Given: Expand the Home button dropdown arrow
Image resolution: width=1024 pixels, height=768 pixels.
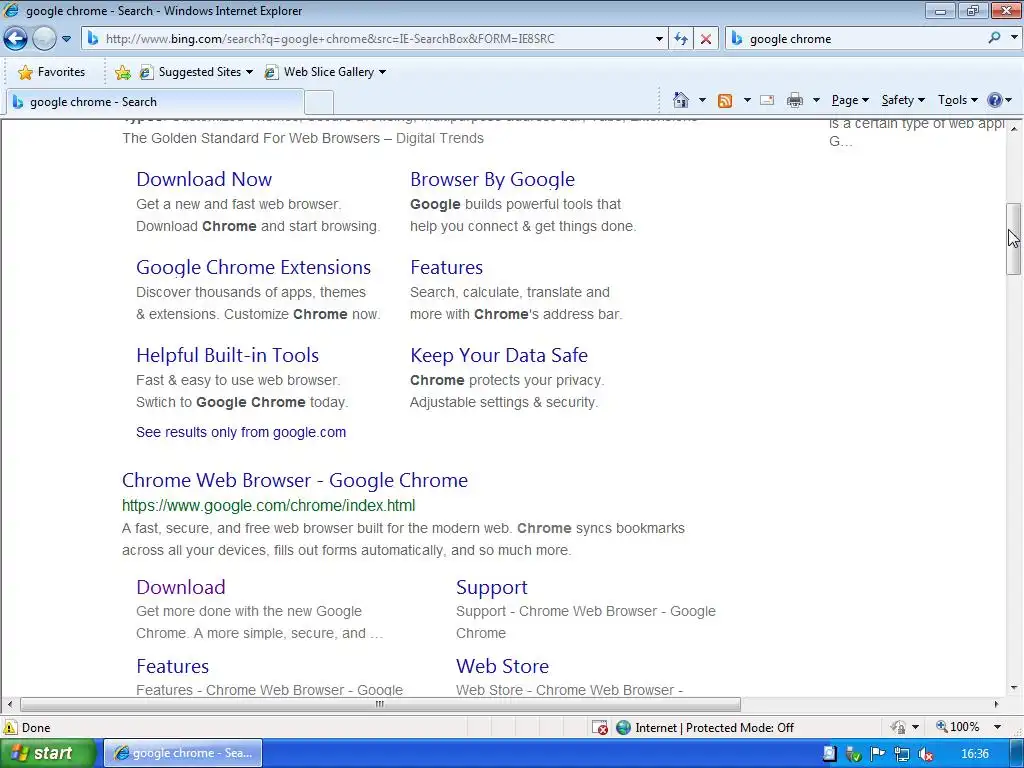Looking at the screenshot, I should point(702,100).
